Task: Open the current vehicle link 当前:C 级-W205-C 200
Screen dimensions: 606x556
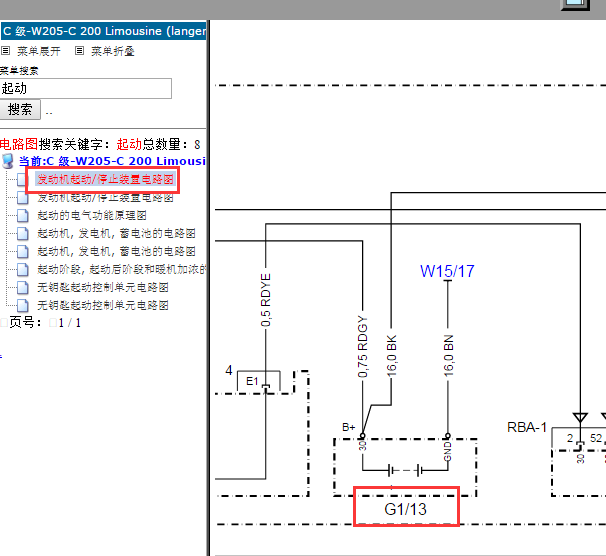Action: coord(112,161)
